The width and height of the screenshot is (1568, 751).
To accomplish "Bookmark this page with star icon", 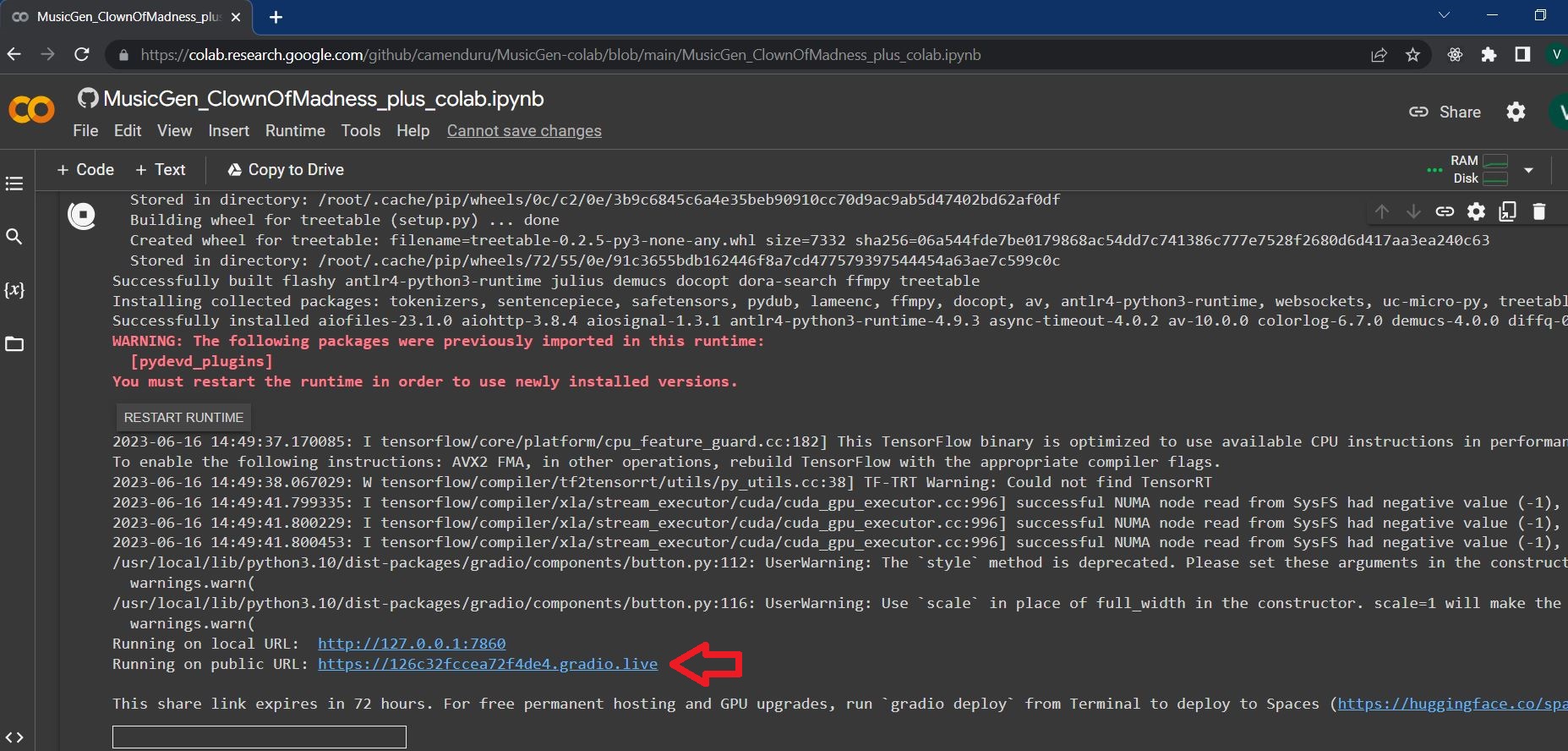I will pyautogui.click(x=1412, y=55).
